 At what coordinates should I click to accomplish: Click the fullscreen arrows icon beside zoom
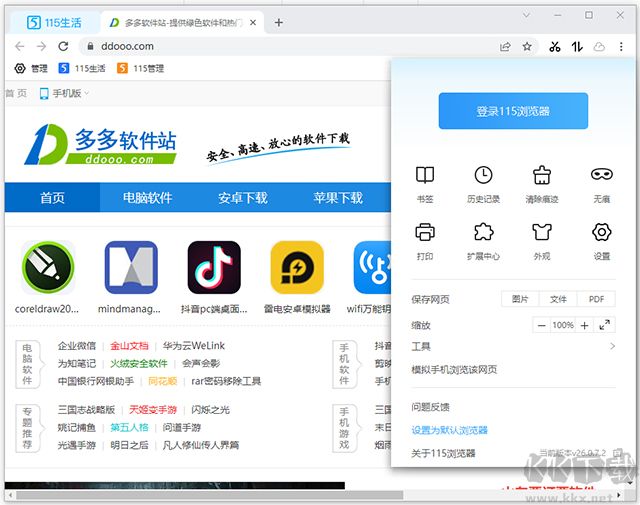[x=604, y=325]
